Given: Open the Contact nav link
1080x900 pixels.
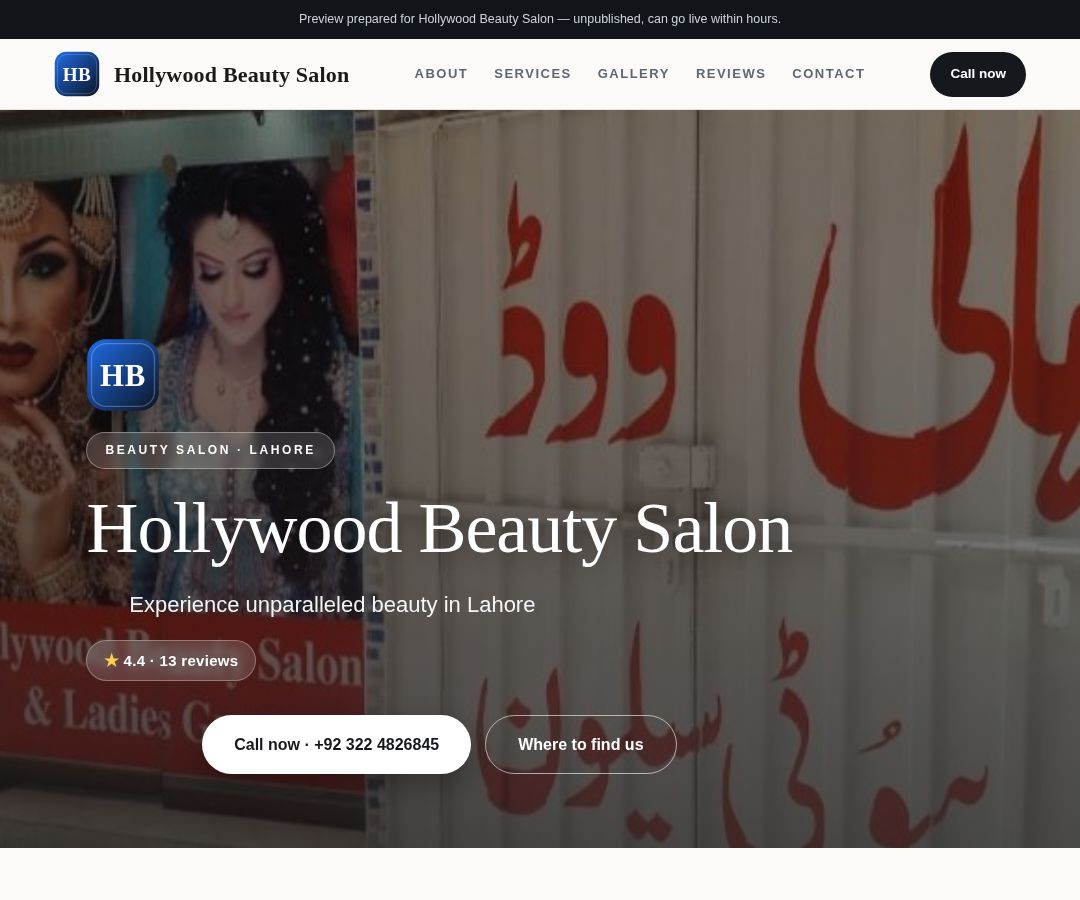Looking at the screenshot, I should click(x=828, y=74).
